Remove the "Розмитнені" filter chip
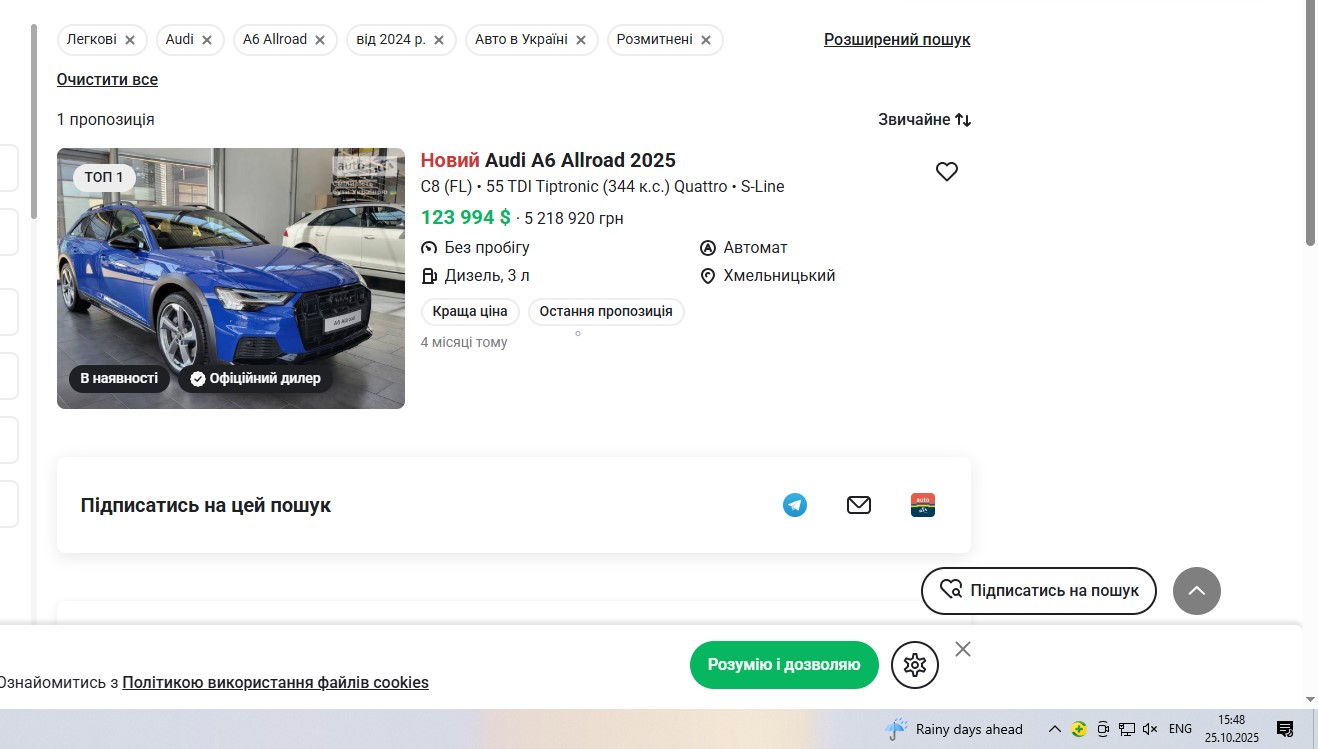Image resolution: width=1318 pixels, height=749 pixels. click(706, 40)
